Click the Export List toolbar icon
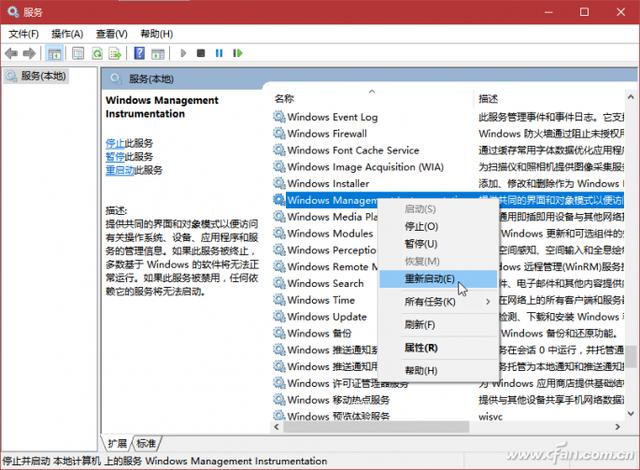The image size is (640, 470). [116, 53]
